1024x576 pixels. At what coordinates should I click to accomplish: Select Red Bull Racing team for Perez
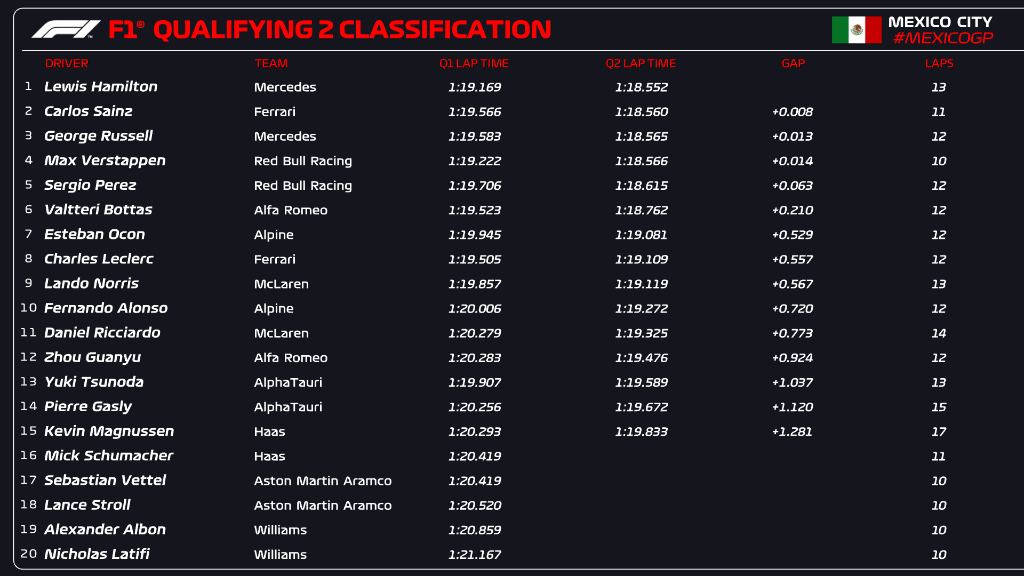[303, 185]
